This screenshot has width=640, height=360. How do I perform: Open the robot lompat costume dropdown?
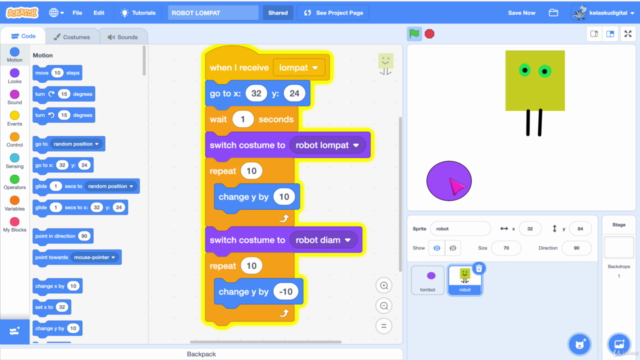coord(327,145)
